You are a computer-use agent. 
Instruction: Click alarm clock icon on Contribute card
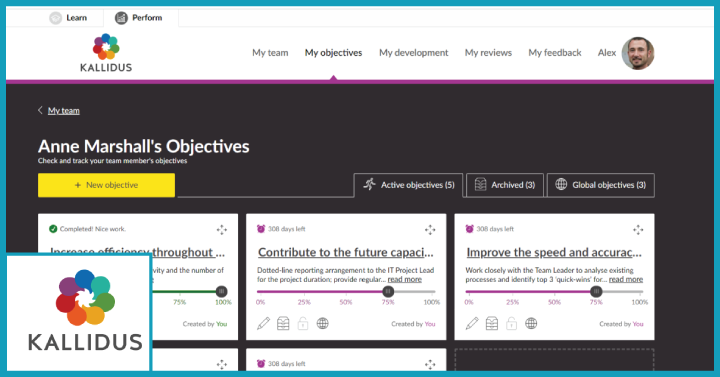click(x=261, y=229)
